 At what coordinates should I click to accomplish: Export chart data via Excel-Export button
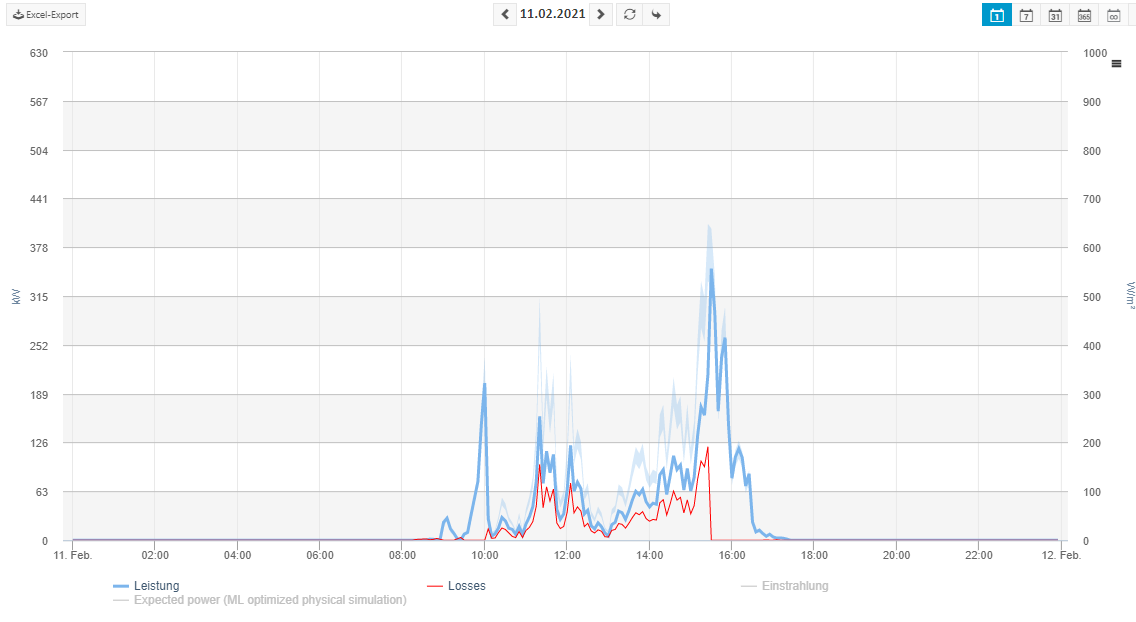46,14
